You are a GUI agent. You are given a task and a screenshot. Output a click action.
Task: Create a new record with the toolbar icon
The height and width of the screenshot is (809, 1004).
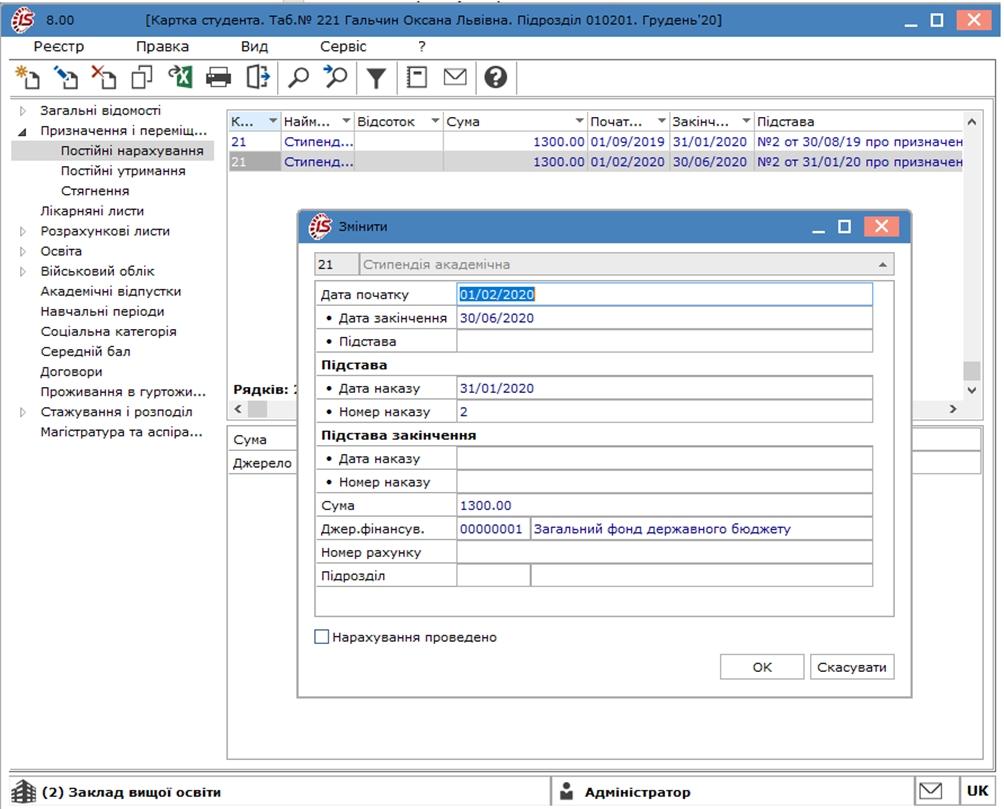(x=27, y=77)
